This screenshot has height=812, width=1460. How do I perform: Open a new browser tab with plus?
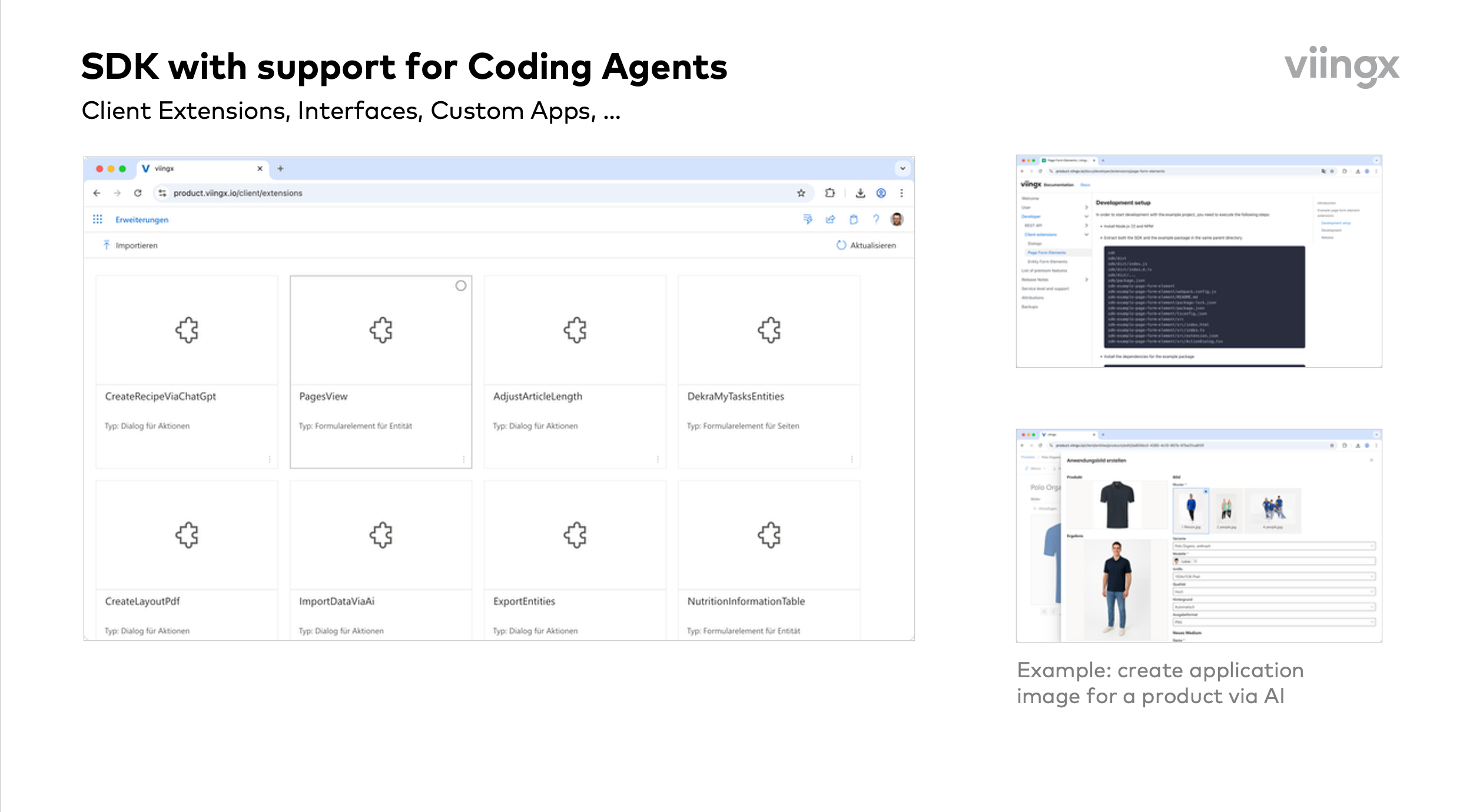(280, 168)
